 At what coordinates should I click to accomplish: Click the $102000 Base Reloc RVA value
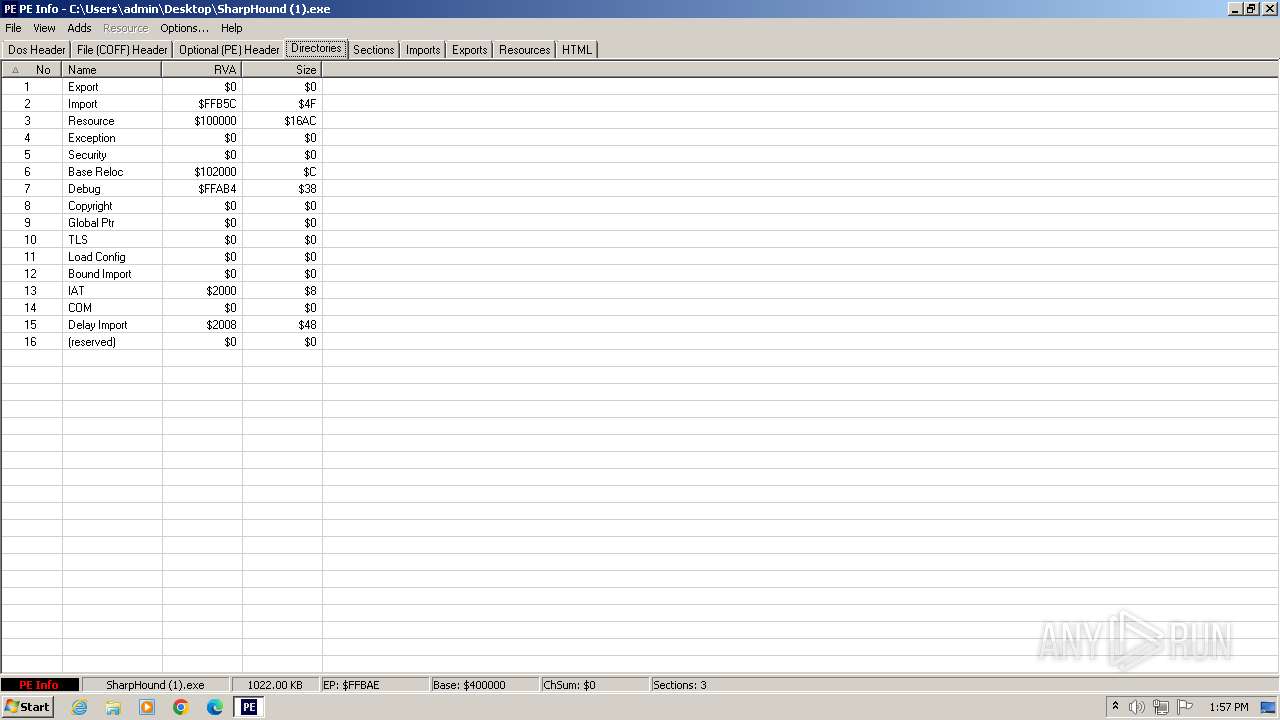(x=215, y=172)
